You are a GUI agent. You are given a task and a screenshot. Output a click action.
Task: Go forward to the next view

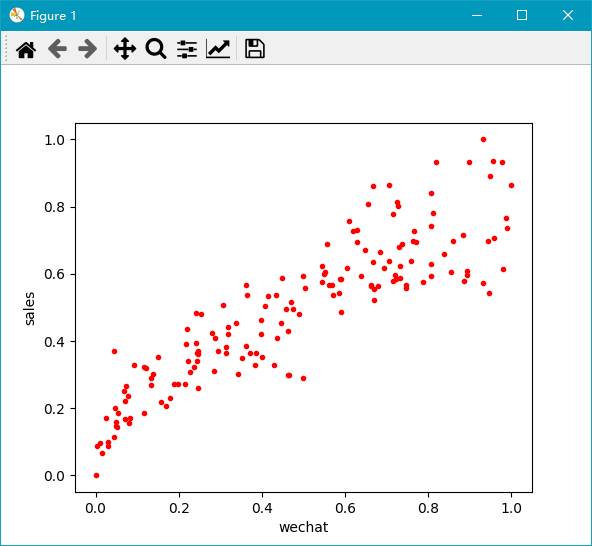tap(88, 49)
